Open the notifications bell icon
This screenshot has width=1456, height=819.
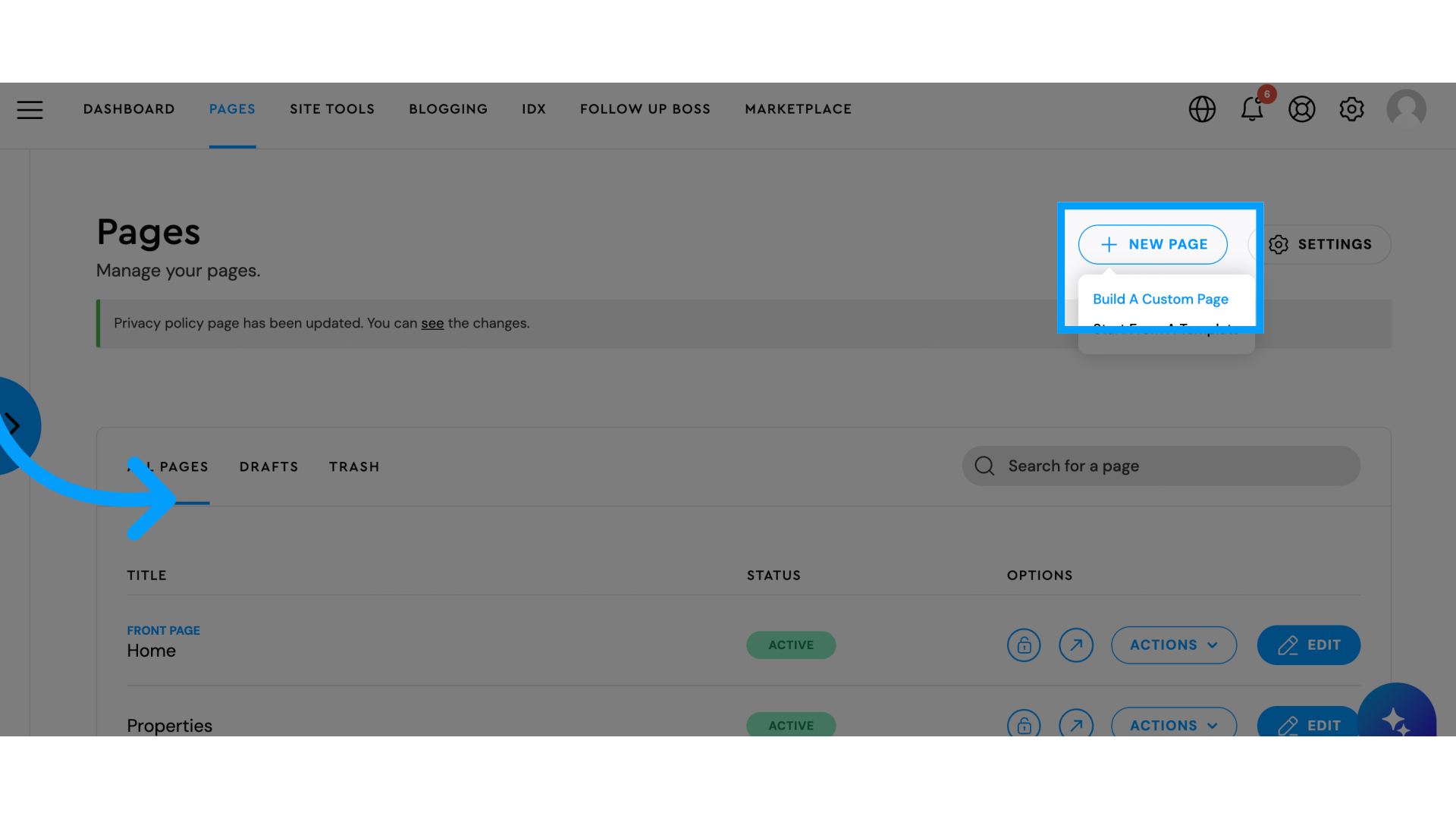(1253, 108)
